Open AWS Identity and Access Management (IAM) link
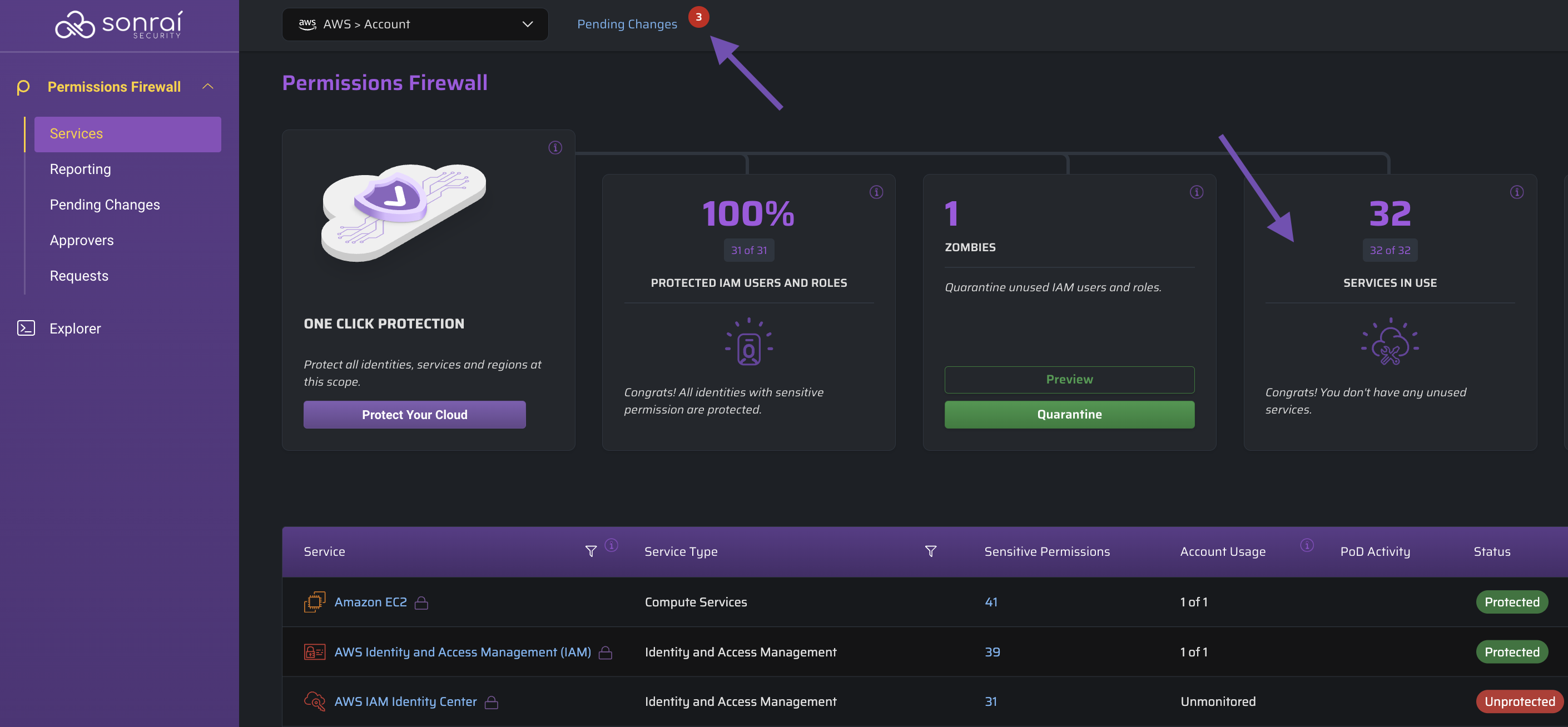This screenshot has height=727, width=1568. 463,651
